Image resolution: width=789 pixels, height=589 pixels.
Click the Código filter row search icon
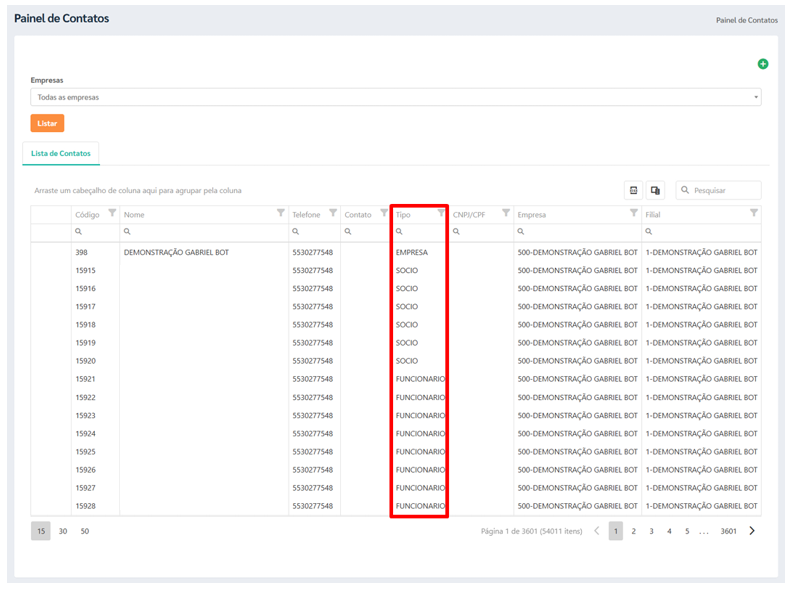(x=78, y=231)
